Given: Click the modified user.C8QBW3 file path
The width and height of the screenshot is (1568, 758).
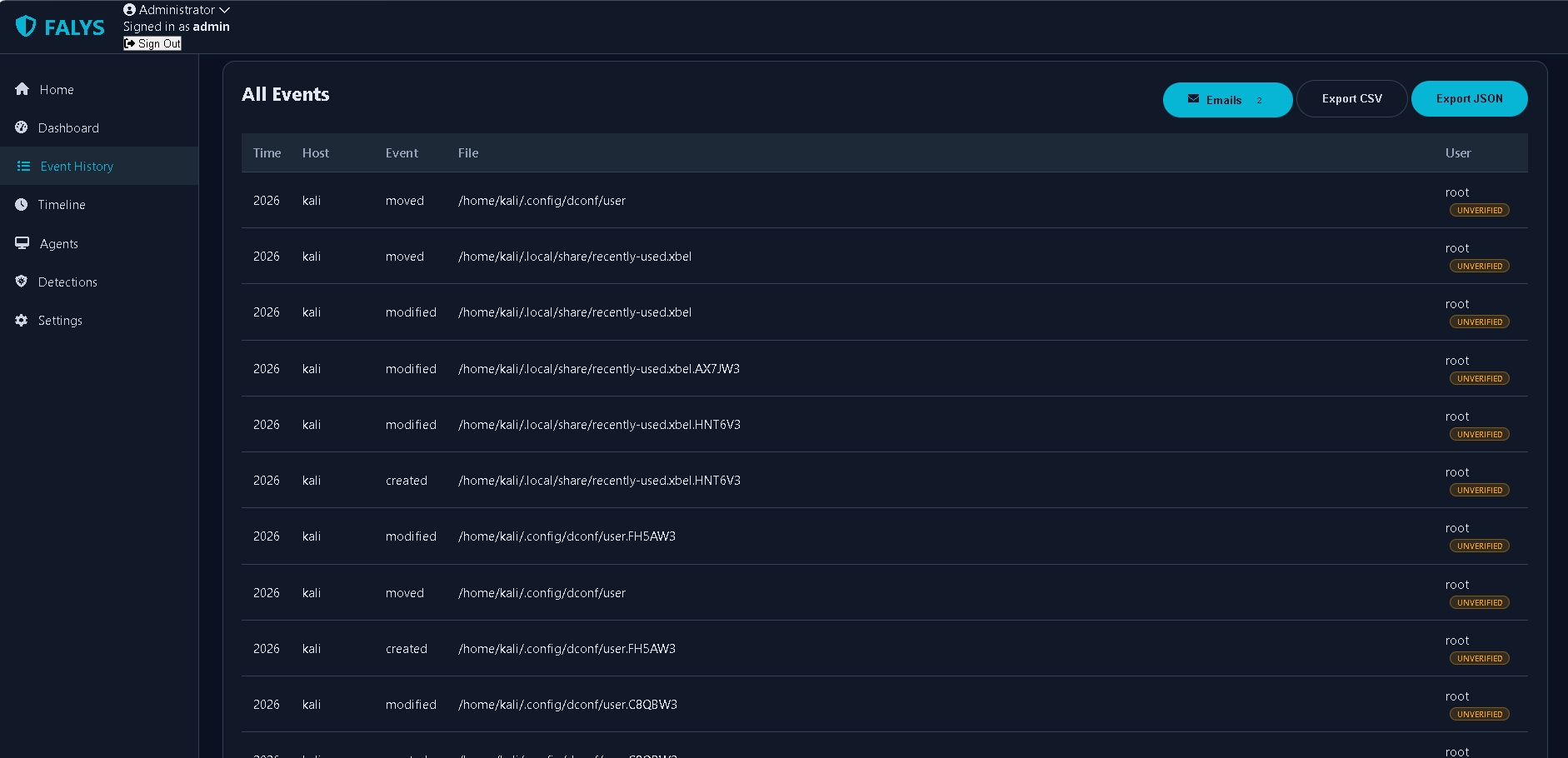Looking at the screenshot, I should 567,704.
